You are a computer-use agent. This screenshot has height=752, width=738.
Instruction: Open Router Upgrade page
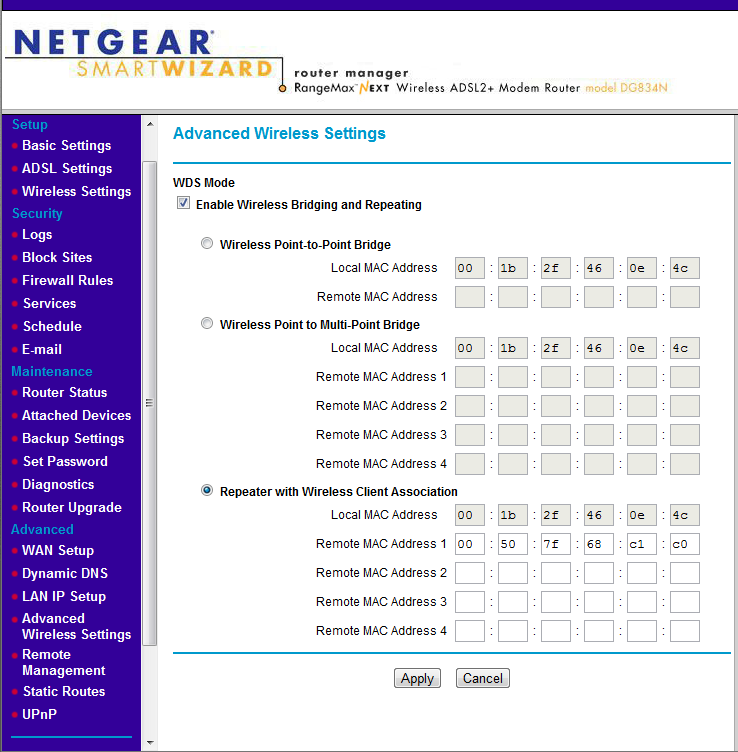(71, 507)
